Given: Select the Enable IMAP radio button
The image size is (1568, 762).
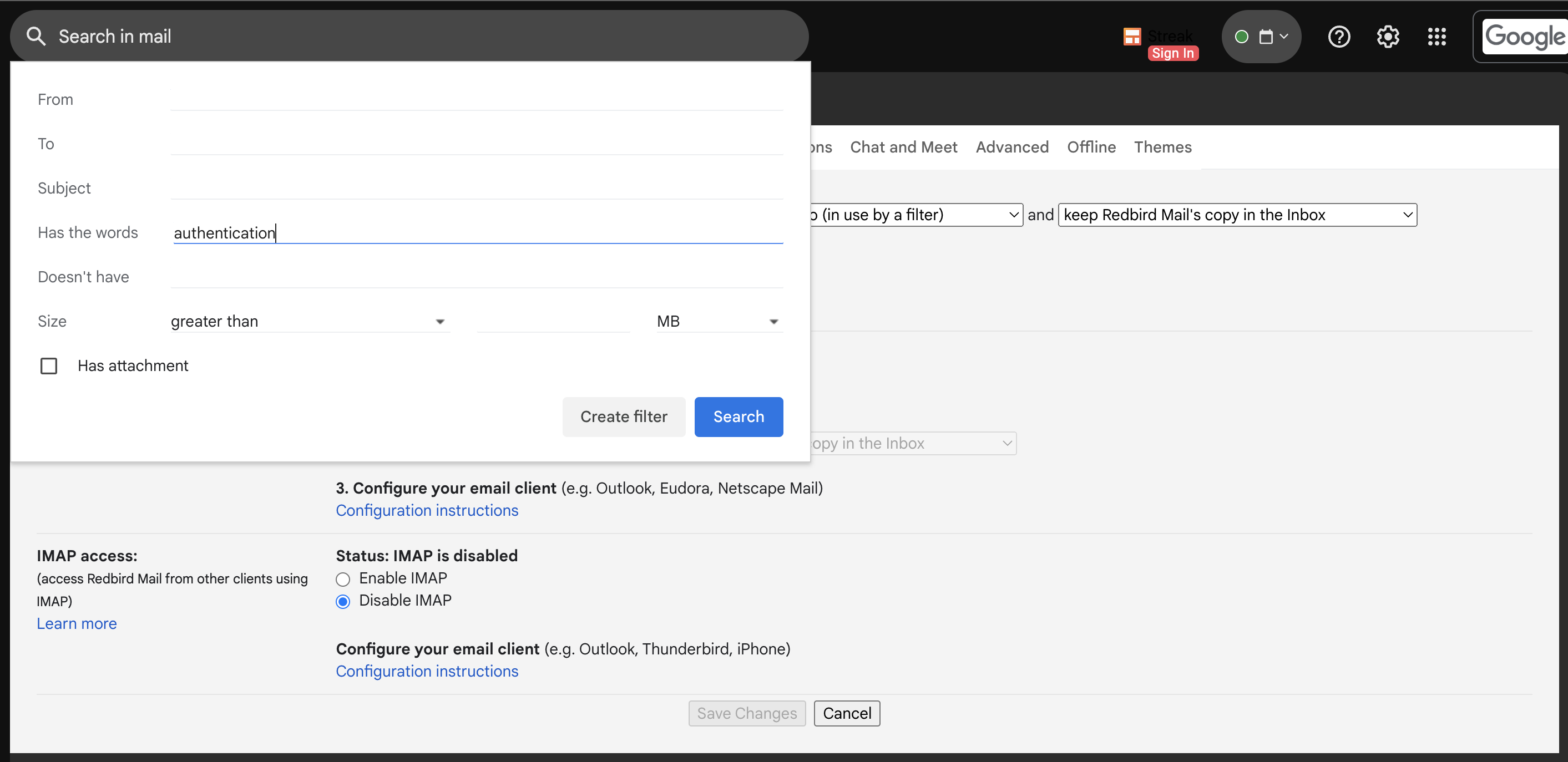Looking at the screenshot, I should tap(343, 579).
